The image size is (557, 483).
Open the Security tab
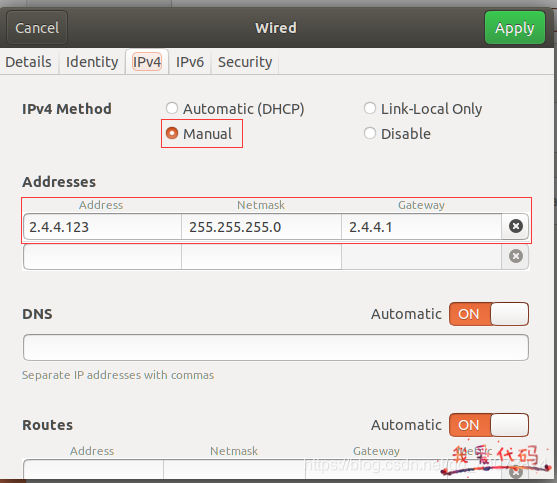coord(245,62)
